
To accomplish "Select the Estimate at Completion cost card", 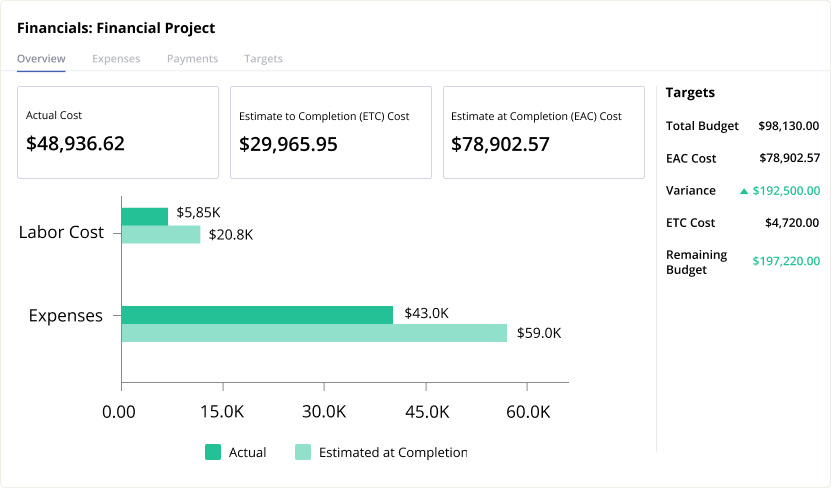I will coord(543,132).
